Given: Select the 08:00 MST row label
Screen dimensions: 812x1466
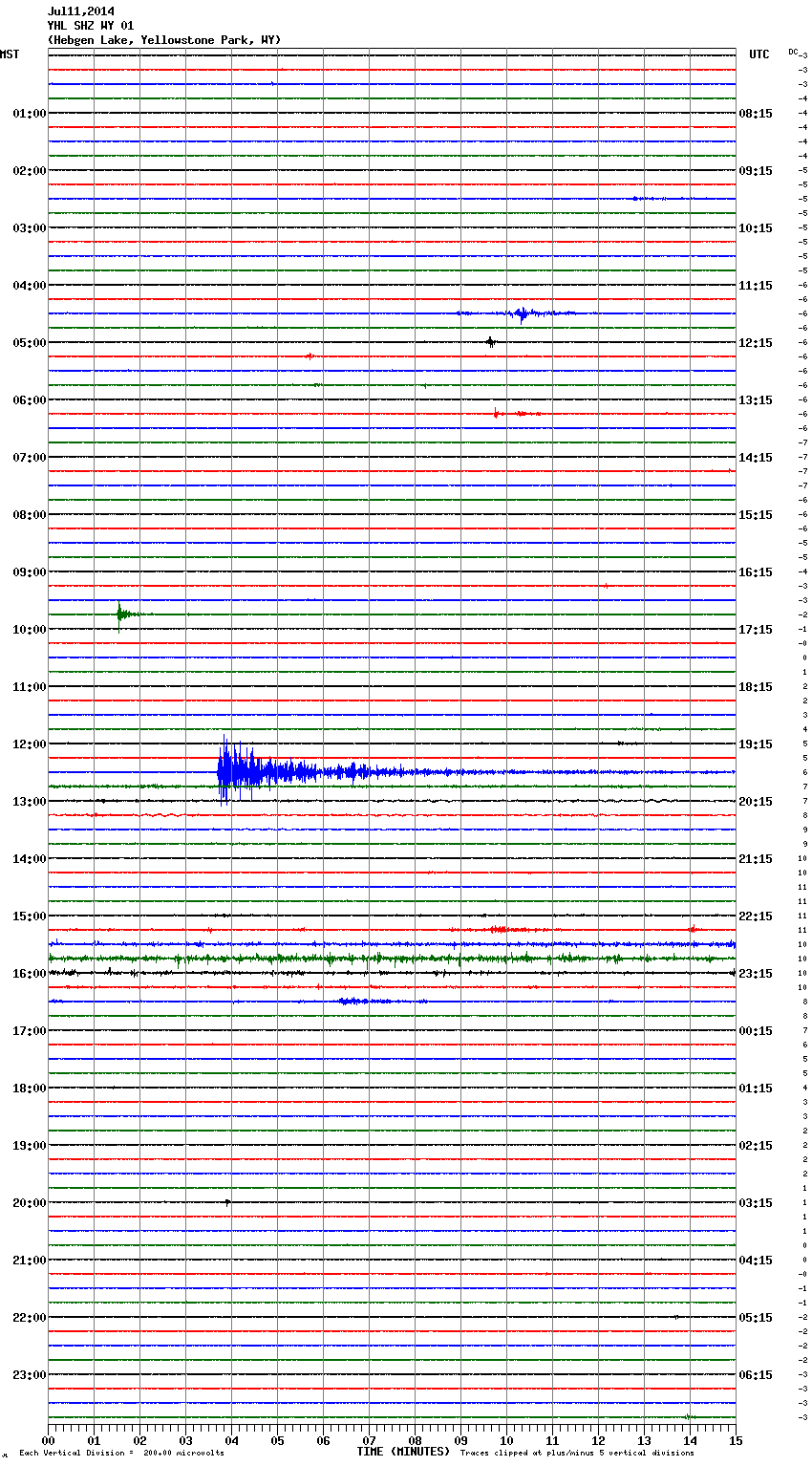Looking at the screenshot, I should coord(29,515).
